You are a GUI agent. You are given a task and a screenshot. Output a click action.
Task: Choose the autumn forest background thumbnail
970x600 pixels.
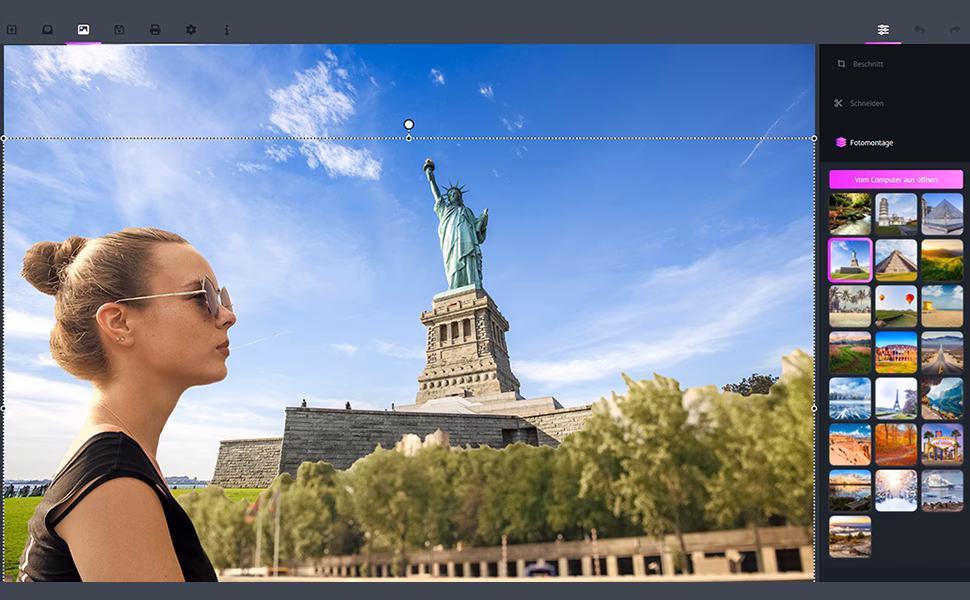point(896,445)
